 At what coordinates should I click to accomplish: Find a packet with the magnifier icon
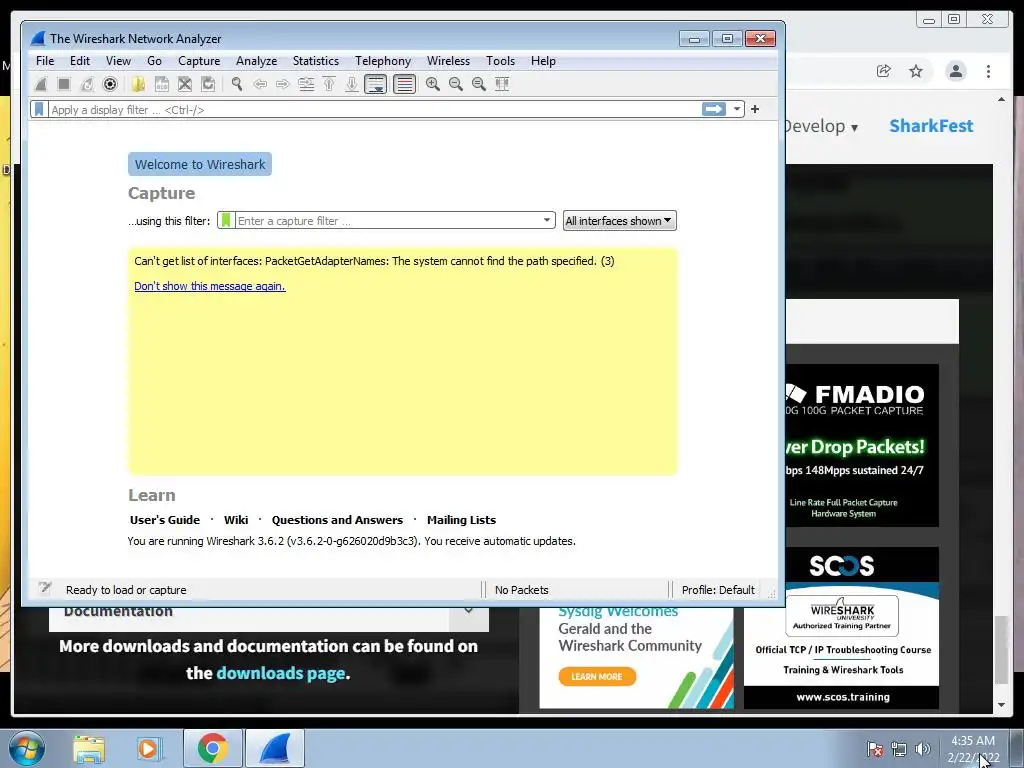[x=236, y=84]
